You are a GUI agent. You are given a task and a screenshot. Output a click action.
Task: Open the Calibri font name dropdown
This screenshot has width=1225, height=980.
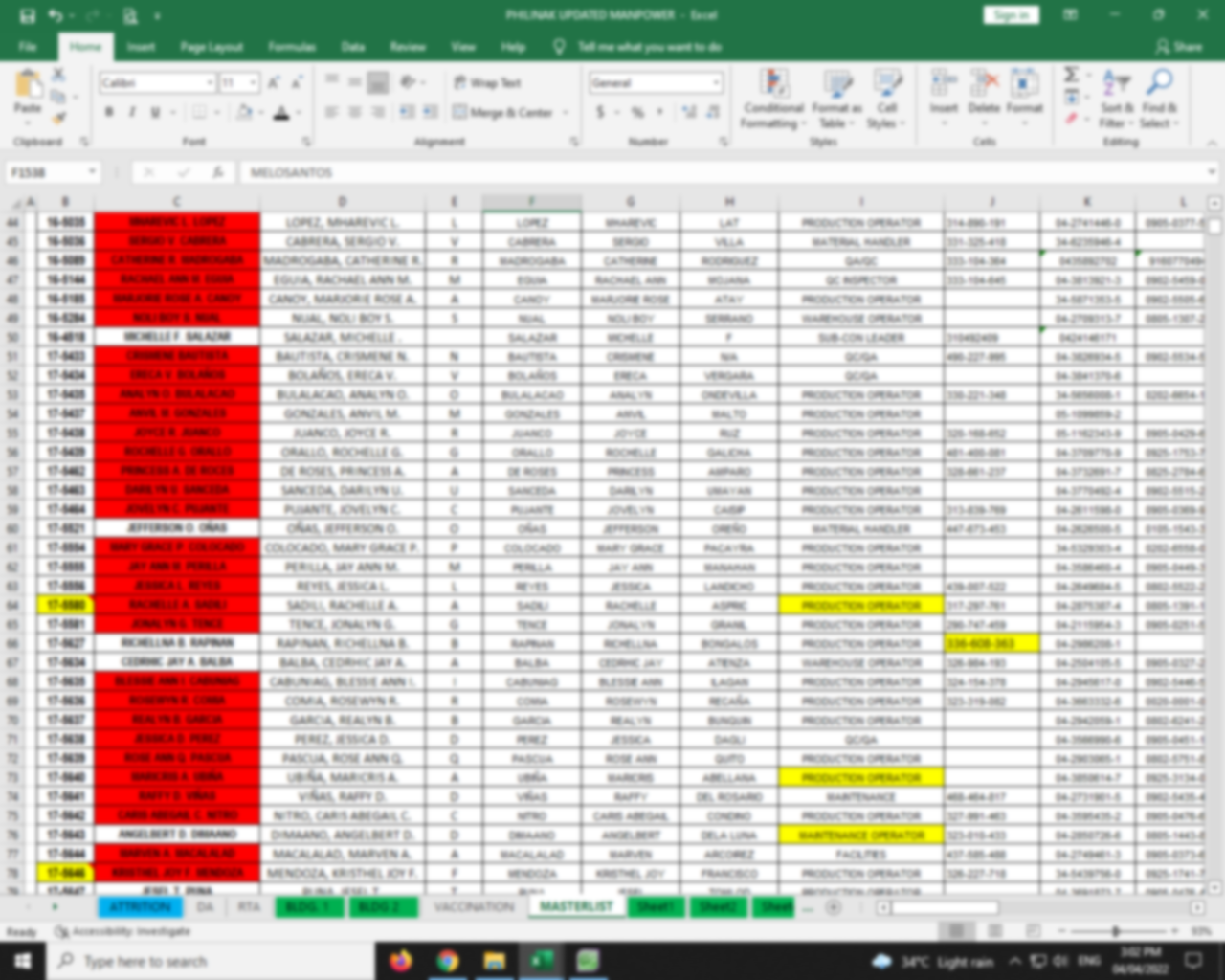[210, 83]
